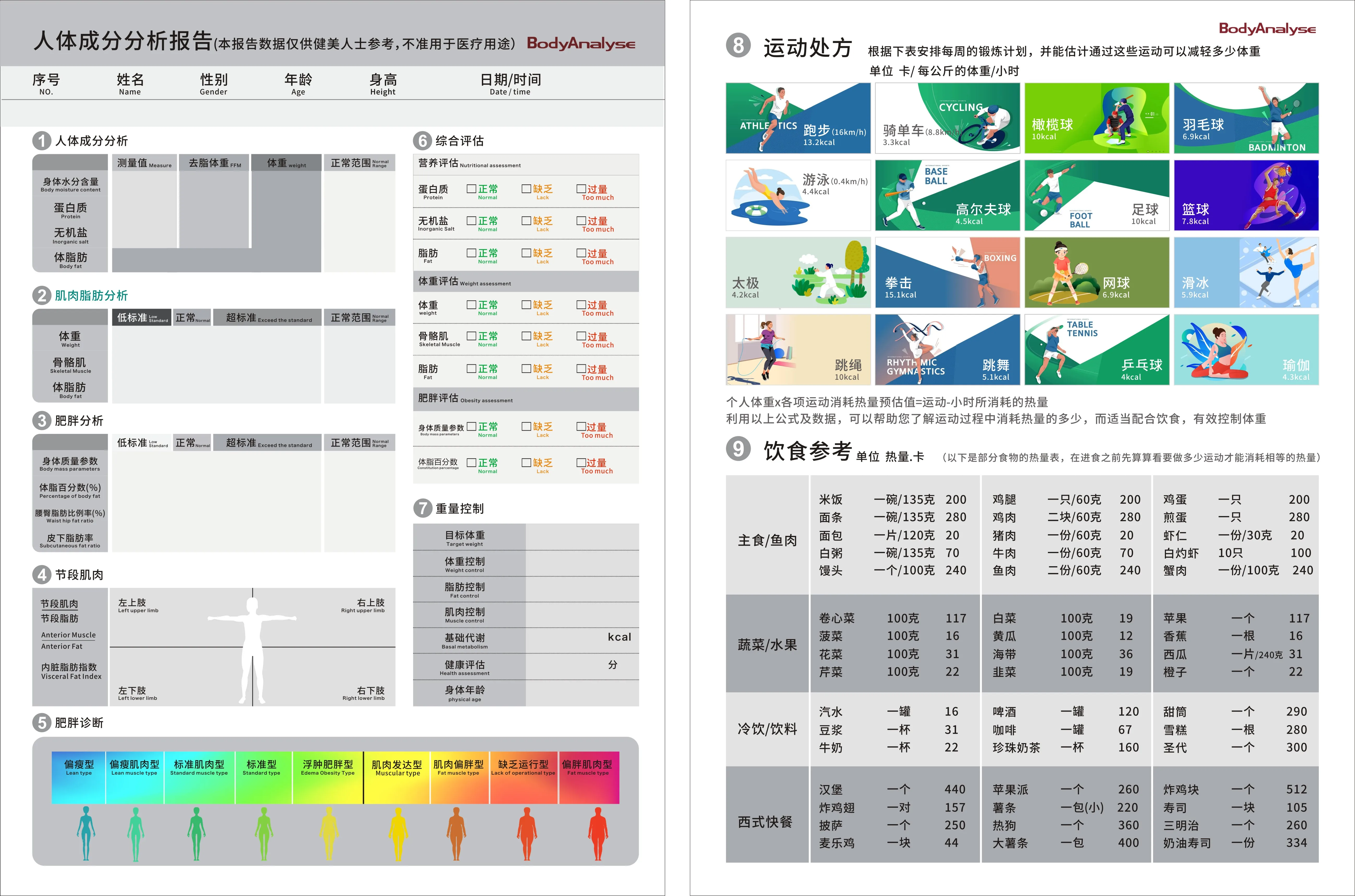
Task: Click the BodyAnalyse logo in report header
Action: [581, 43]
